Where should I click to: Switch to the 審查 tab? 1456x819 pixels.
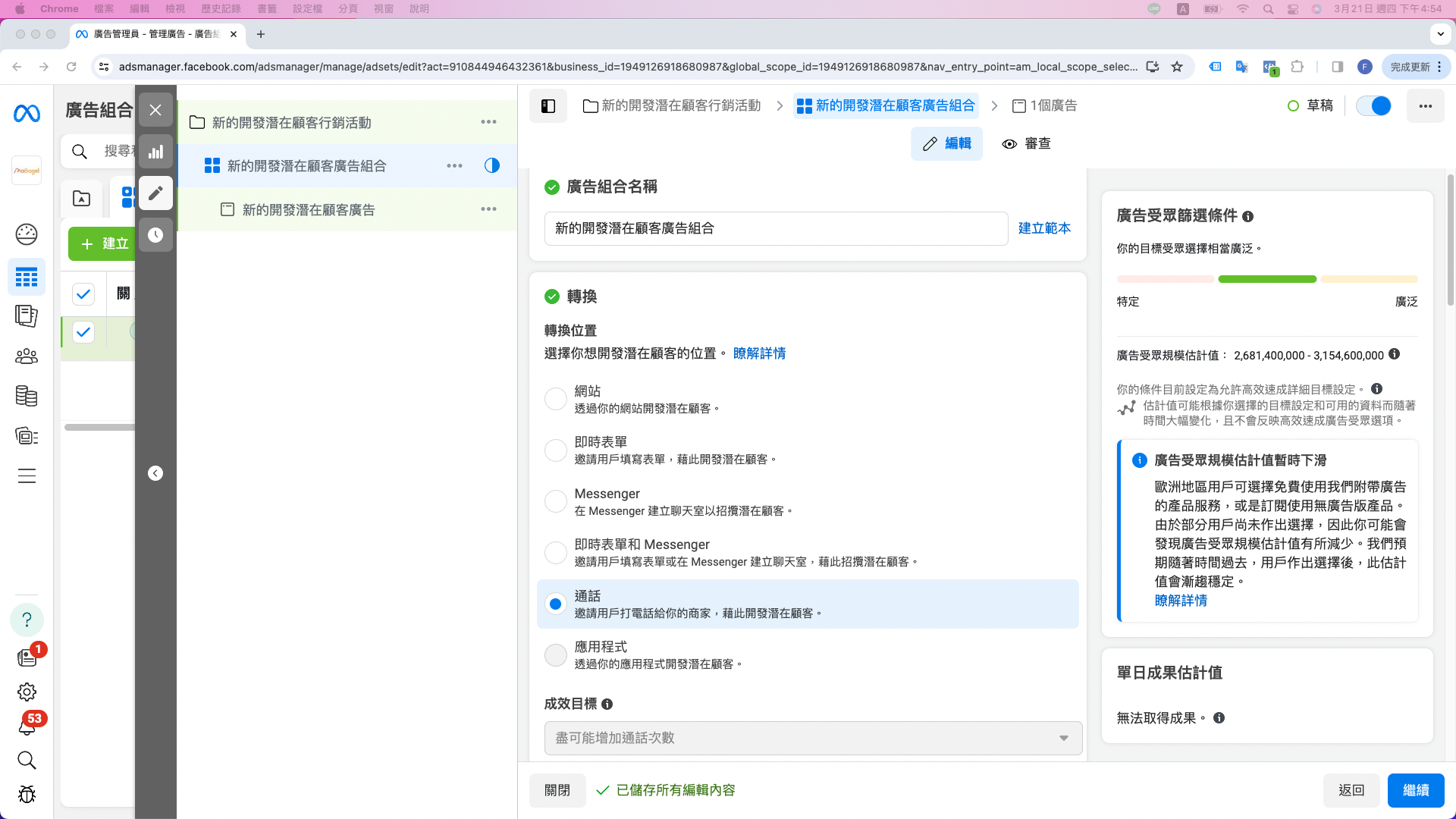click(x=1026, y=143)
